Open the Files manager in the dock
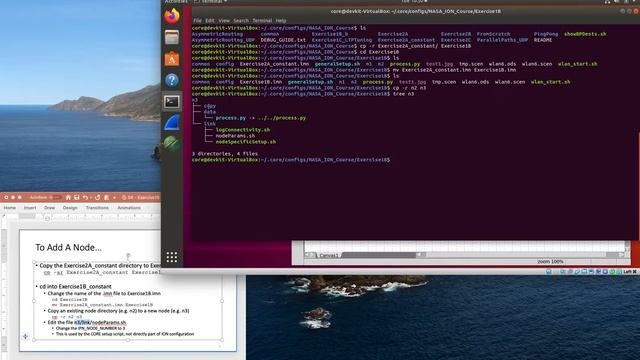The image size is (640, 360). coord(172,38)
